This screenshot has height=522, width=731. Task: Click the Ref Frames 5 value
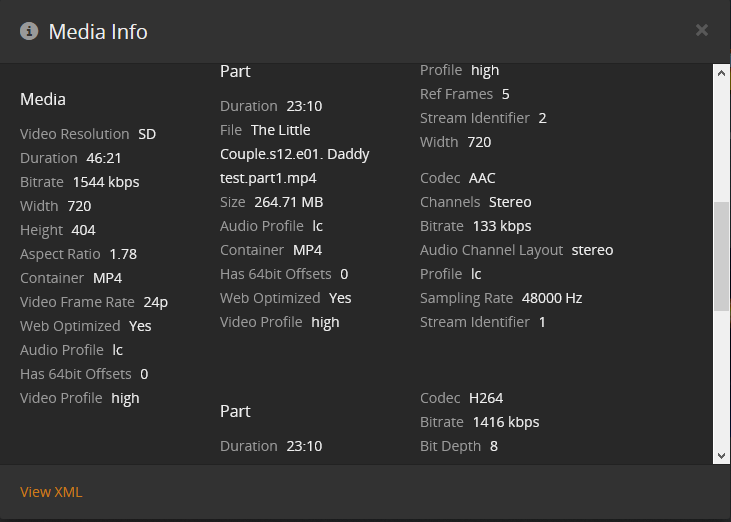point(506,94)
